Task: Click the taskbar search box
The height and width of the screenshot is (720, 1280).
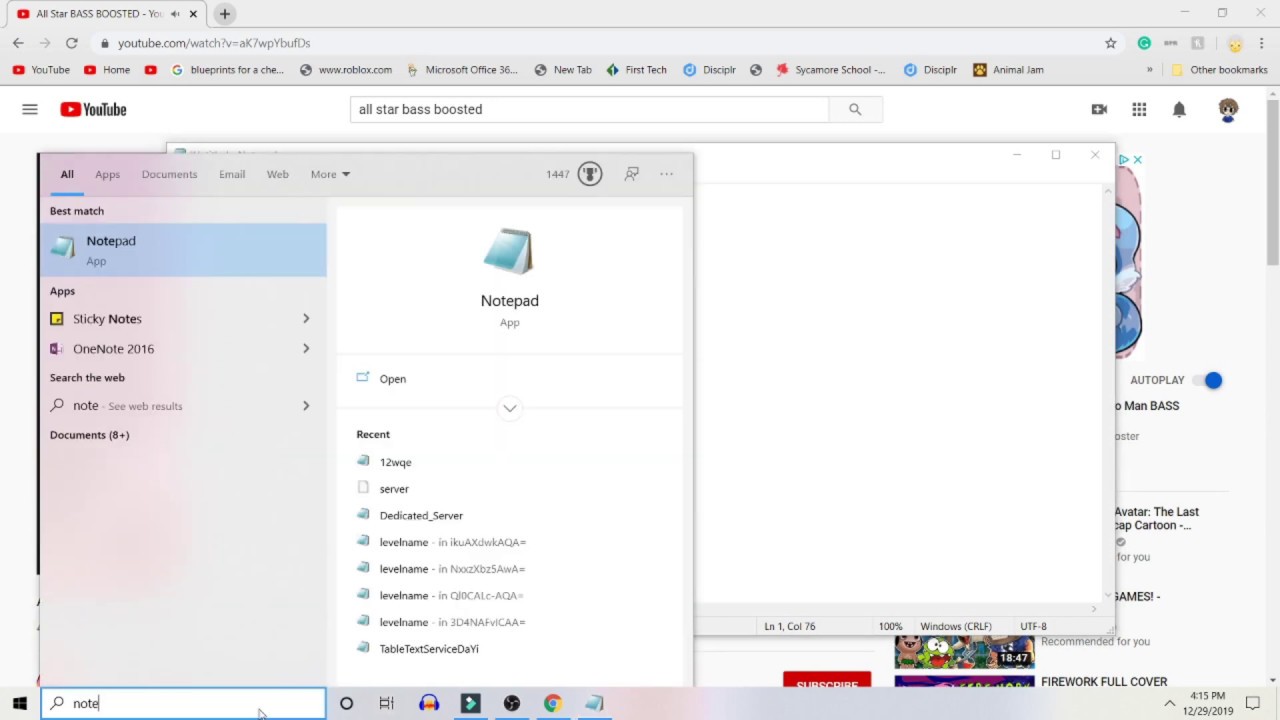Action: pos(183,703)
